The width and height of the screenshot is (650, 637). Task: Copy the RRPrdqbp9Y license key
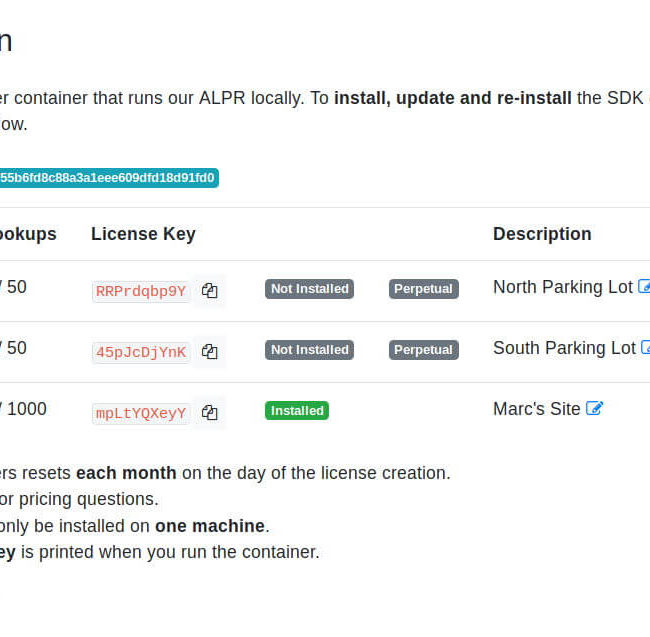pos(209,291)
